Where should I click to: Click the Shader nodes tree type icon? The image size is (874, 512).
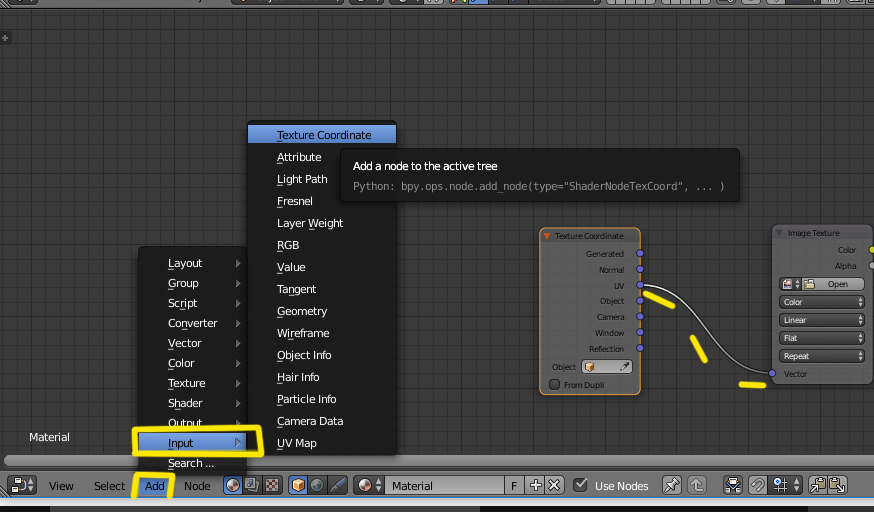[x=233, y=486]
